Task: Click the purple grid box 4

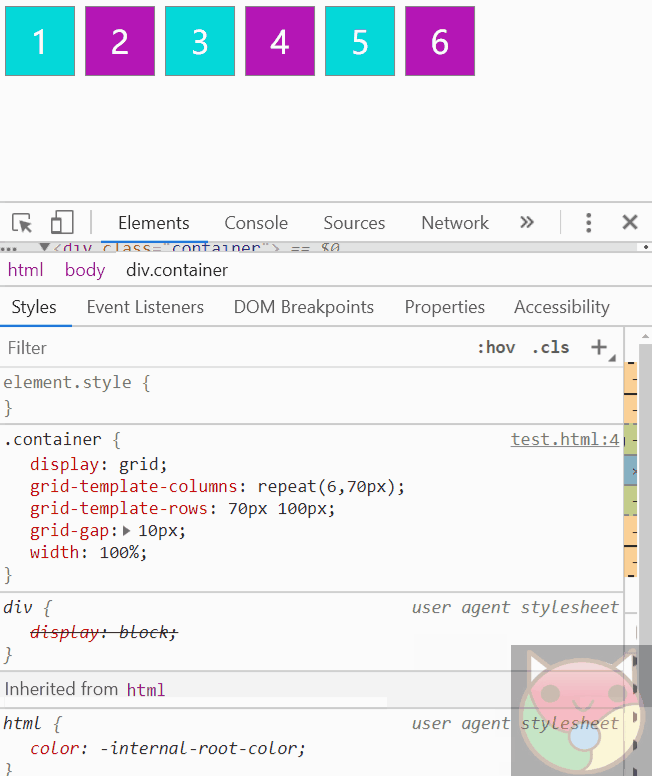Action: coord(280,41)
